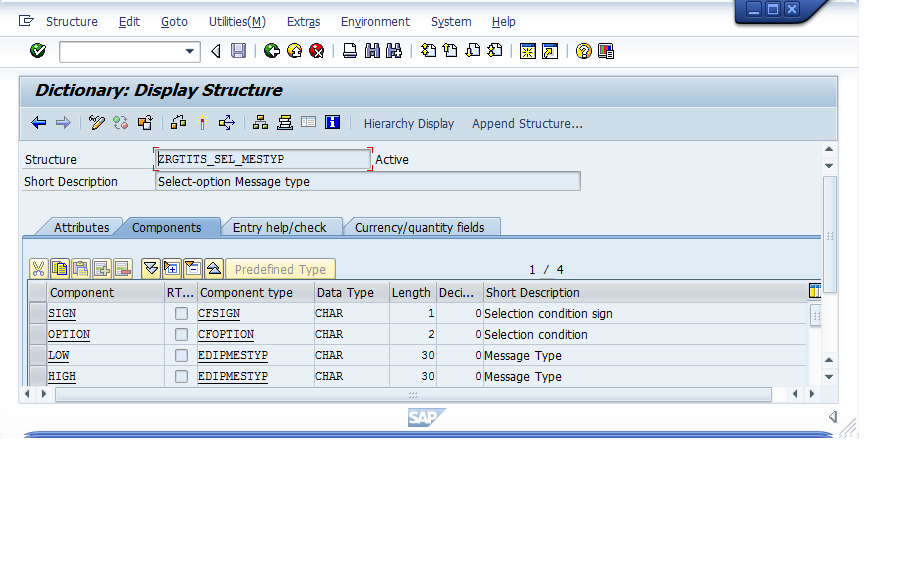Open Help via yellow question mark icon
Viewport: 924px width, 562px height.
(x=584, y=51)
